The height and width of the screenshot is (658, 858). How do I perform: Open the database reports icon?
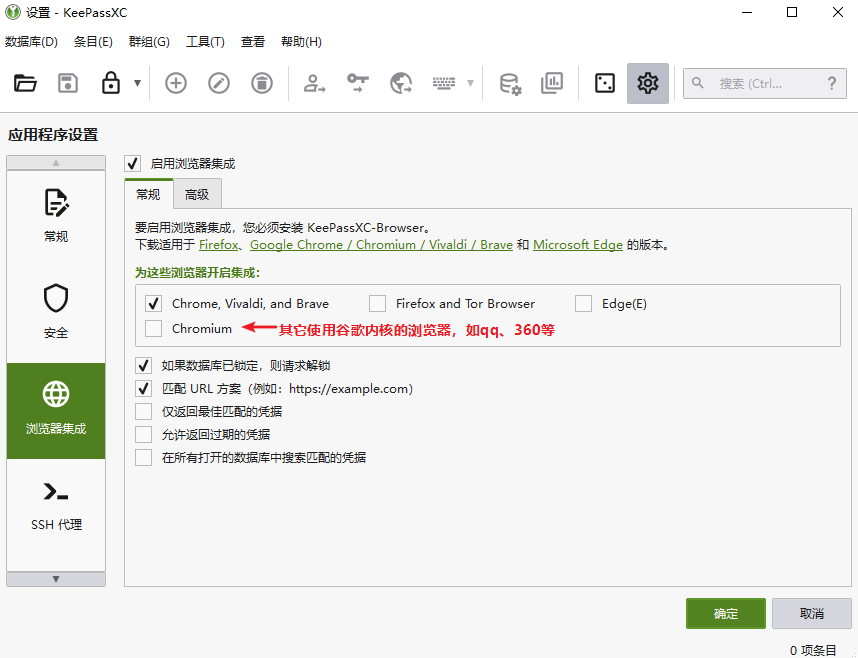[x=552, y=83]
